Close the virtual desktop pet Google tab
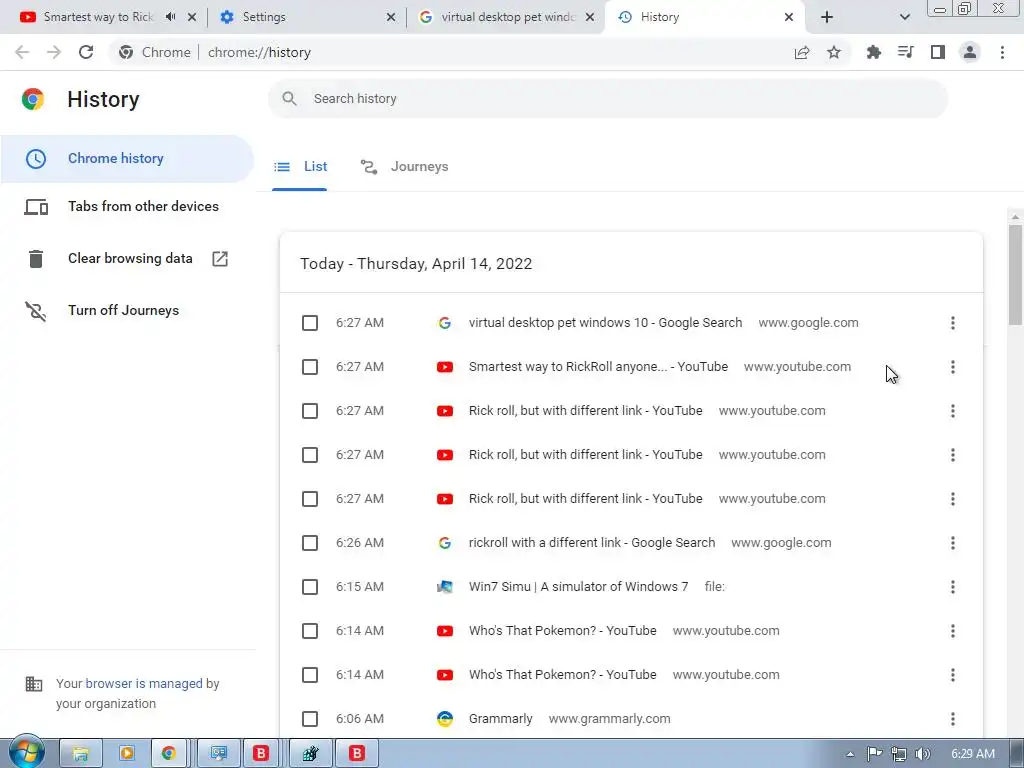This screenshot has width=1024, height=768. (x=590, y=17)
